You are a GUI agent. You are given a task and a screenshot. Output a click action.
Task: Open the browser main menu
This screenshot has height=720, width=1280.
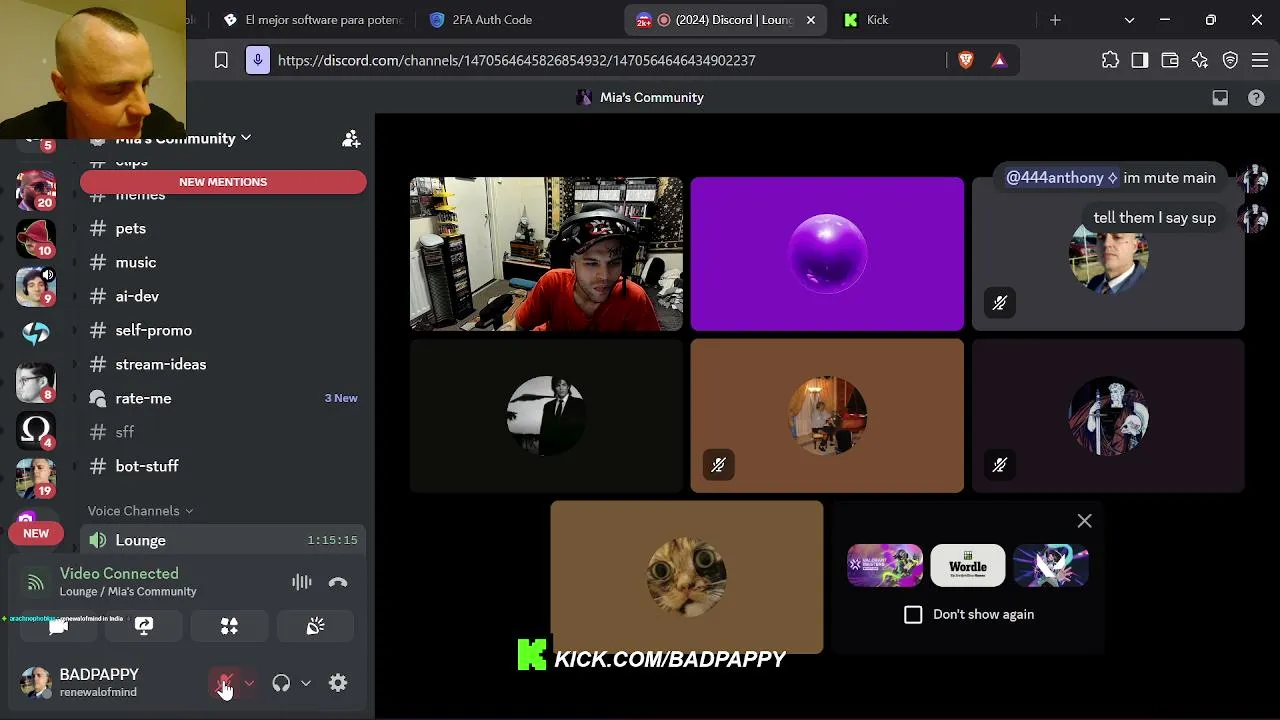pyautogui.click(x=1261, y=60)
